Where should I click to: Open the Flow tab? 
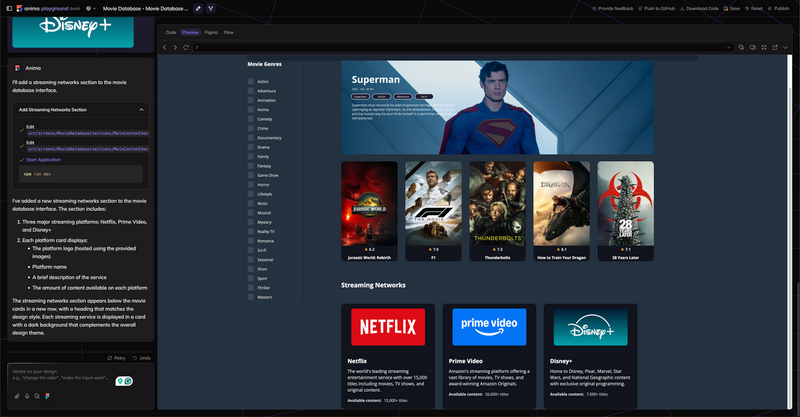point(229,32)
